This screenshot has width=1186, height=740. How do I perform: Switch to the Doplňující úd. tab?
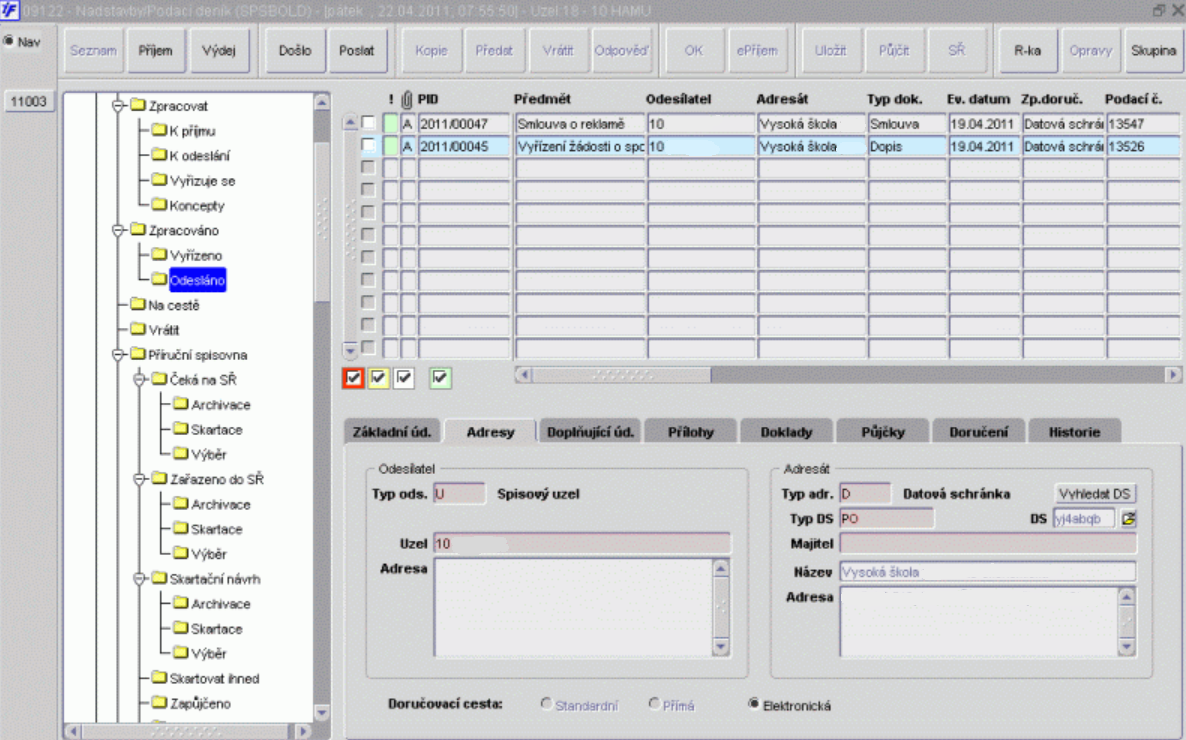coord(590,432)
